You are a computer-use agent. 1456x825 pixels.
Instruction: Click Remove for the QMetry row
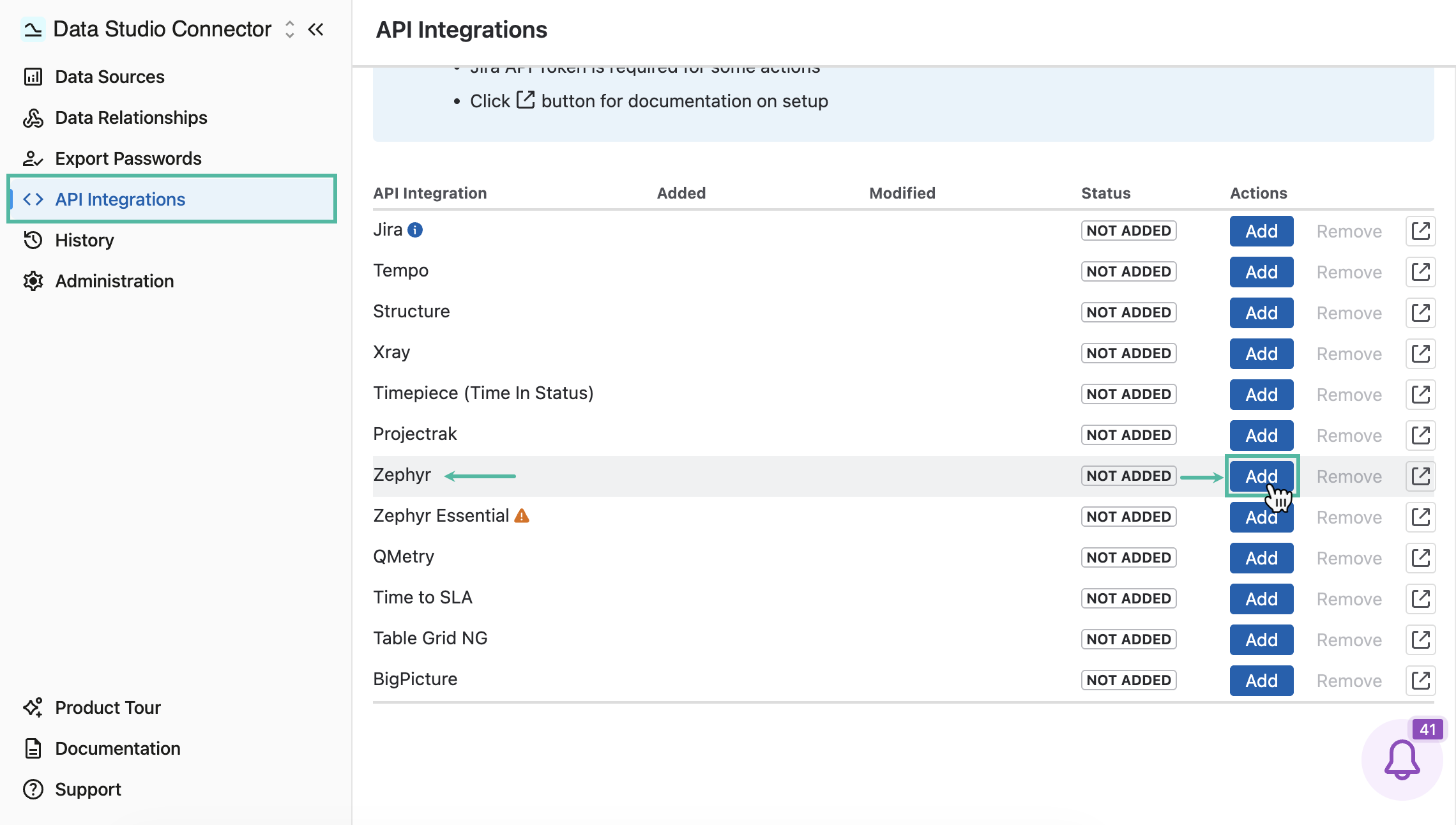pos(1349,558)
